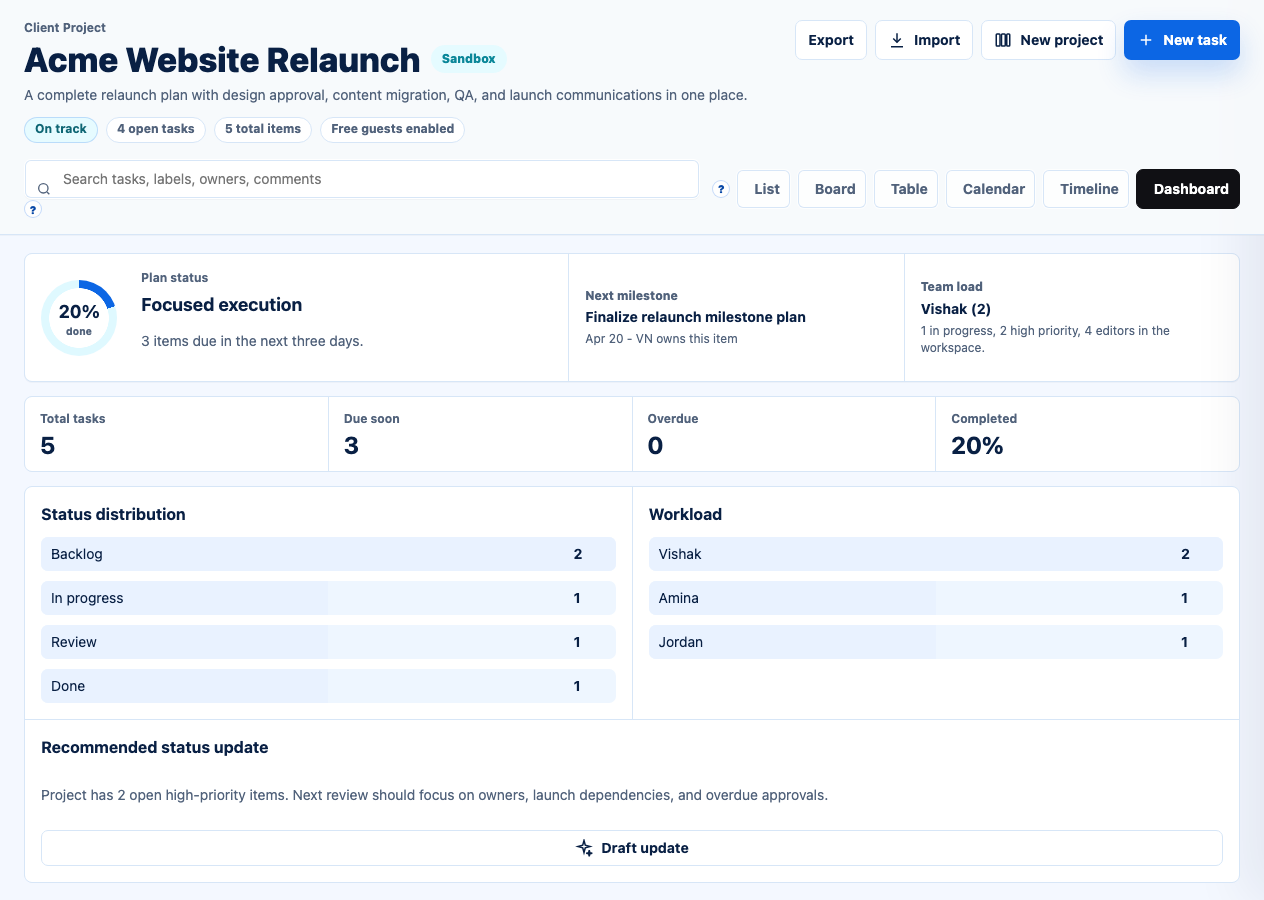The height and width of the screenshot is (900, 1264).
Task: Click the 4 open tasks chip
Action: click(155, 129)
